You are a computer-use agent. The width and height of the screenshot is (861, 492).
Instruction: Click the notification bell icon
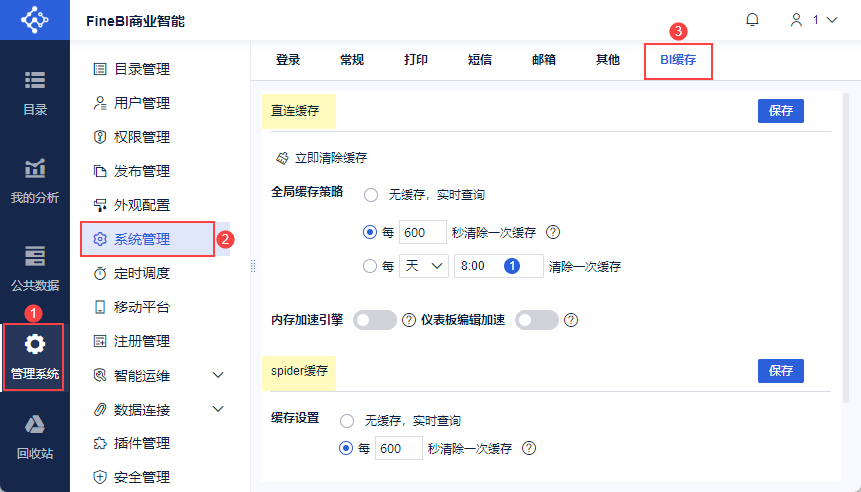click(753, 20)
